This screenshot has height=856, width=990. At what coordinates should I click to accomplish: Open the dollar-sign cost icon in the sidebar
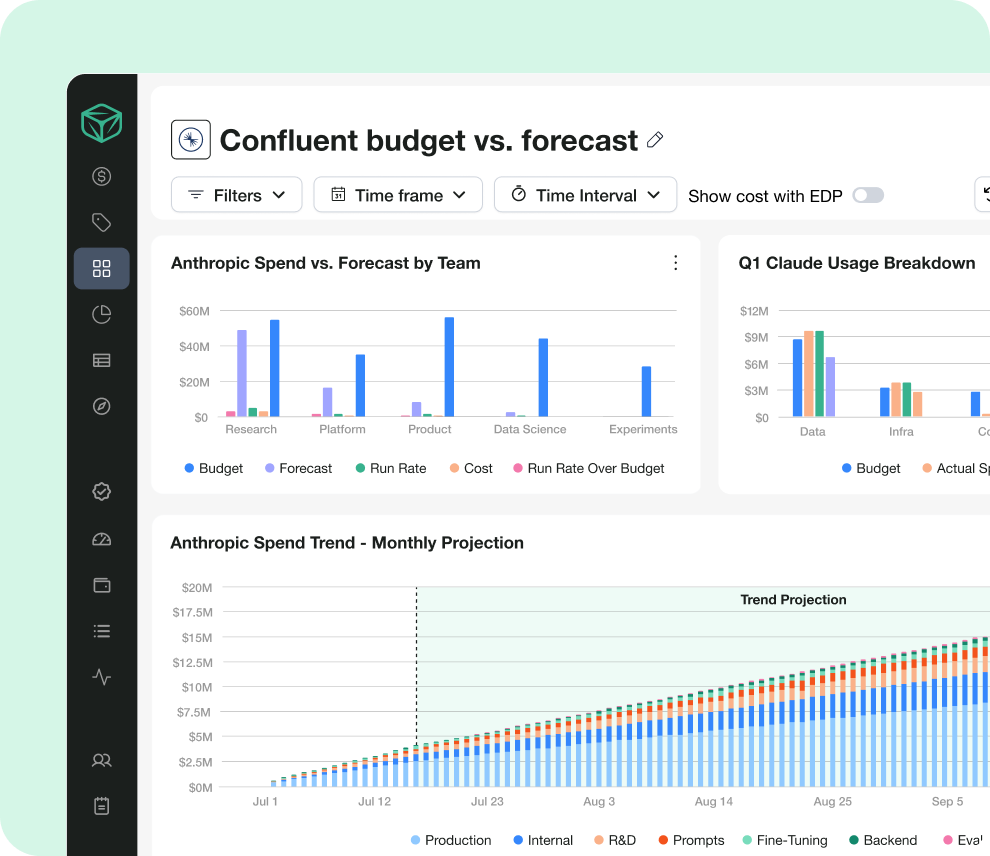101,176
